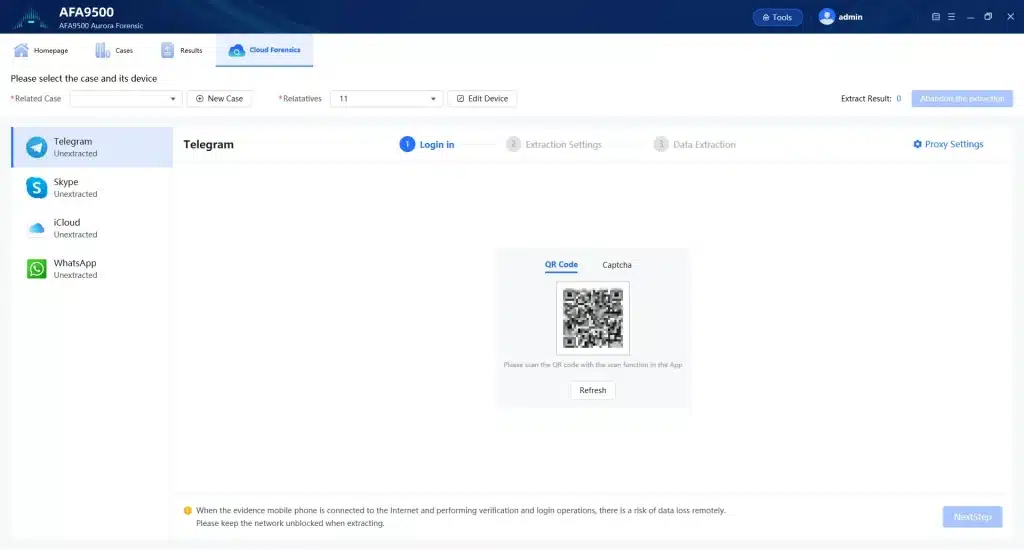Click the admin user avatar icon

[826, 17]
